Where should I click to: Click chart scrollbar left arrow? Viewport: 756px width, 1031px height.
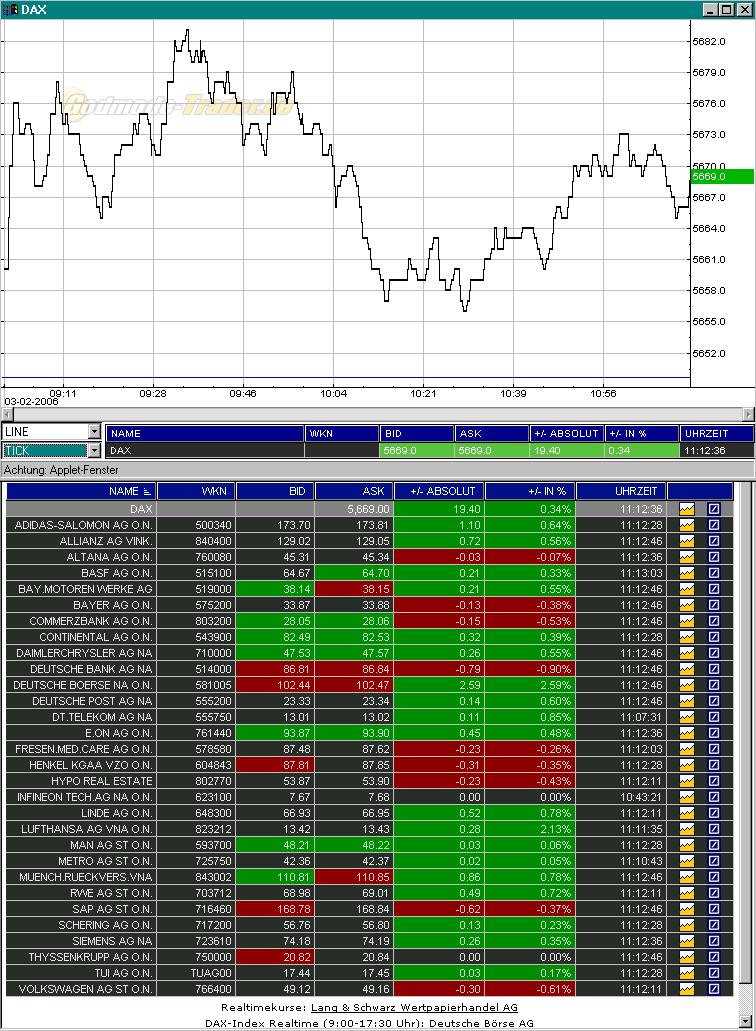click(7, 414)
